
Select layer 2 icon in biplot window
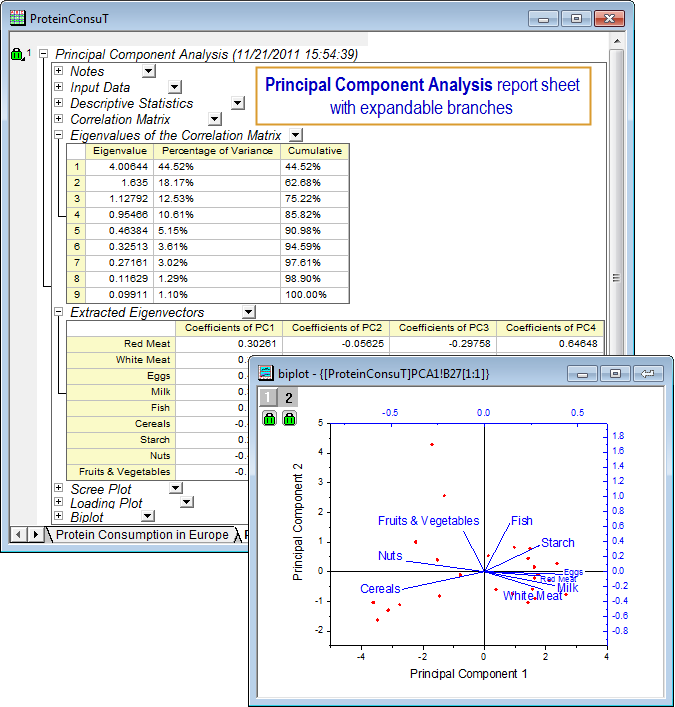click(289, 397)
